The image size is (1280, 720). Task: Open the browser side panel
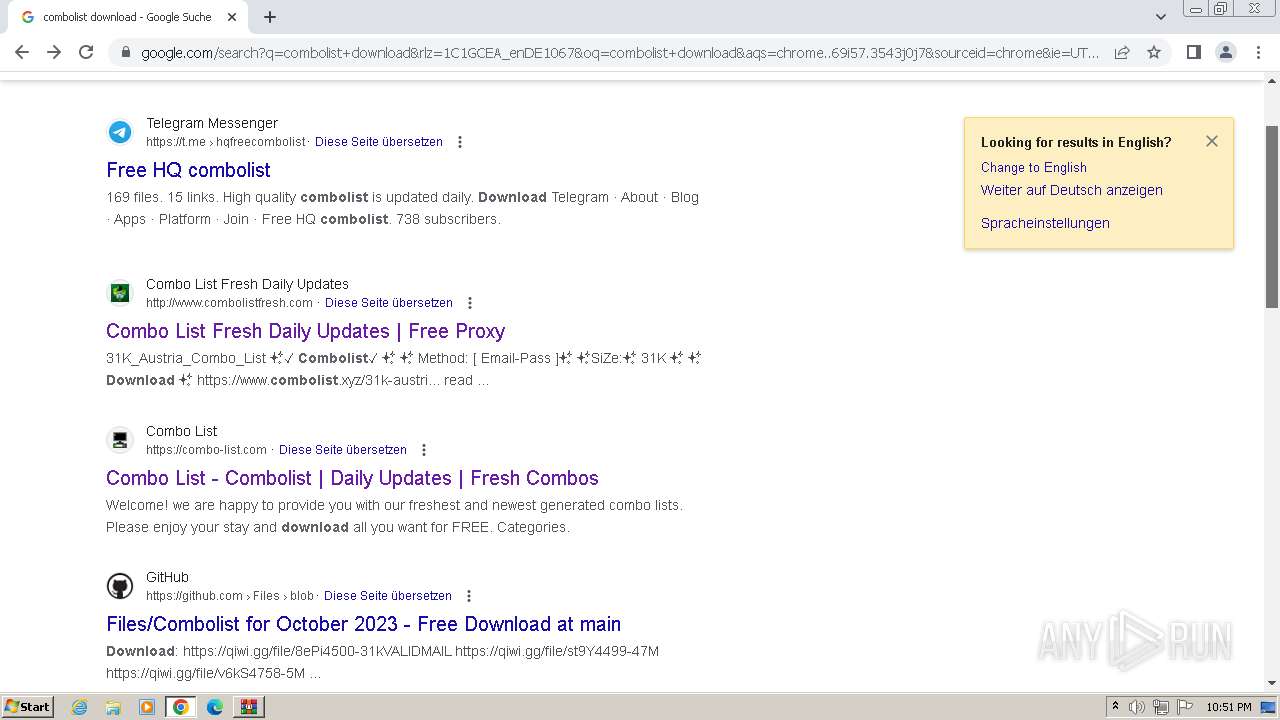pos(1193,52)
